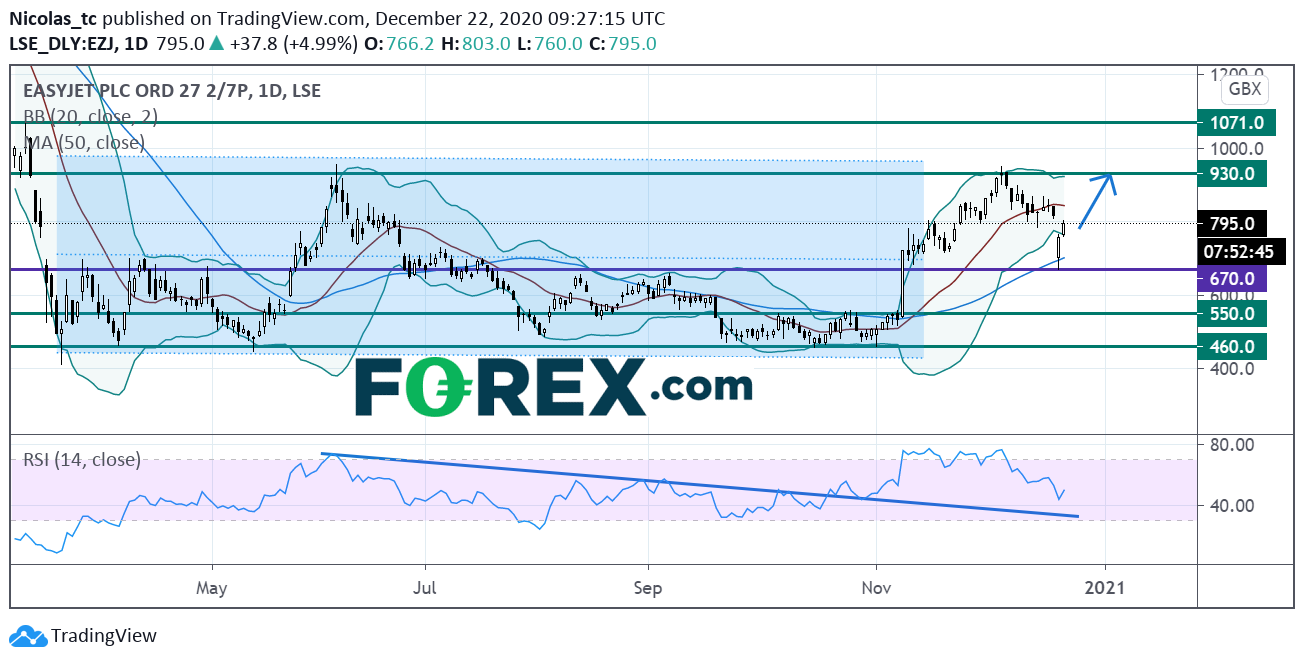Screen dimensions: 1304x663
Task: Click the purple 670.0 price label
Action: [1232, 278]
